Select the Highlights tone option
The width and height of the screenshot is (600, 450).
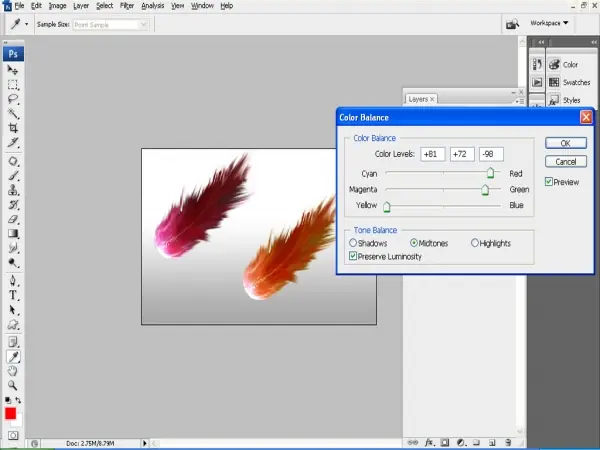click(474, 243)
